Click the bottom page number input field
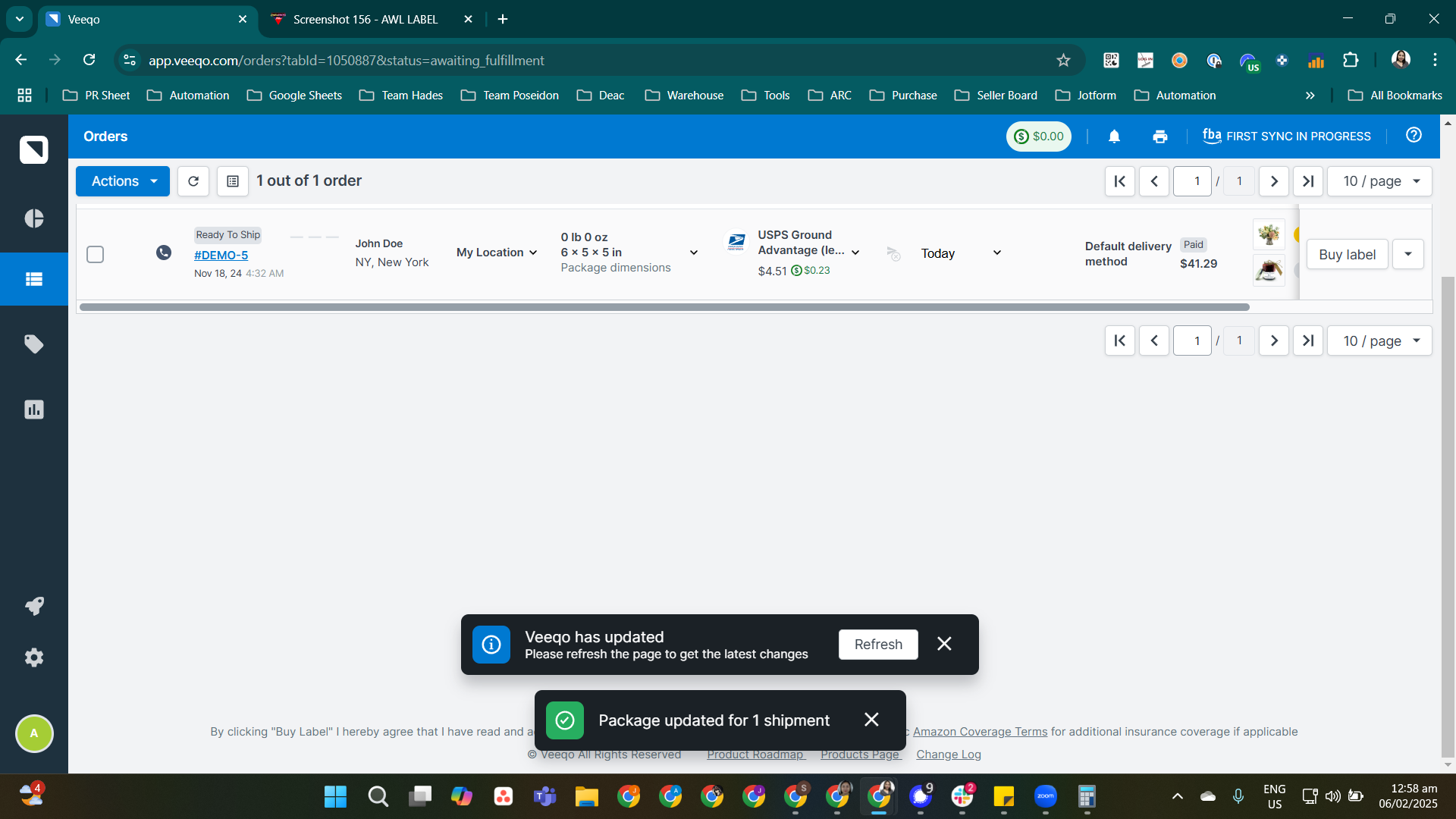The image size is (1456, 819). coord(1192,340)
